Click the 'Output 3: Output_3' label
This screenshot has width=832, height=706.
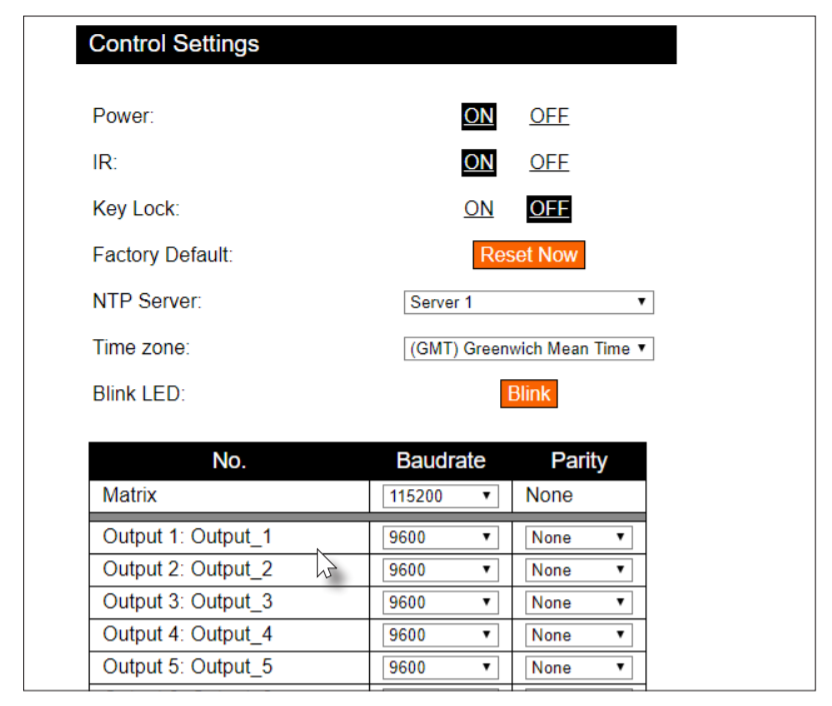pos(187,602)
